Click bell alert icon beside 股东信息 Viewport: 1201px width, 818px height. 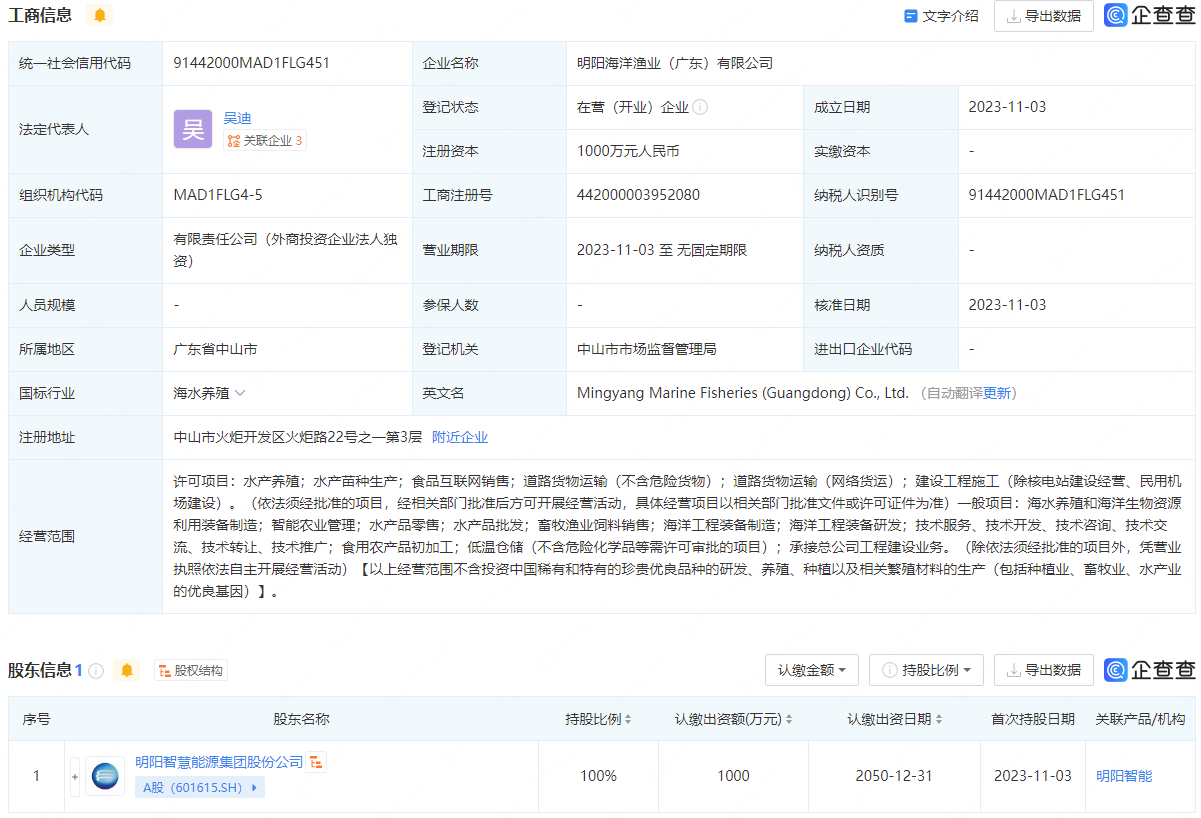tap(126, 670)
